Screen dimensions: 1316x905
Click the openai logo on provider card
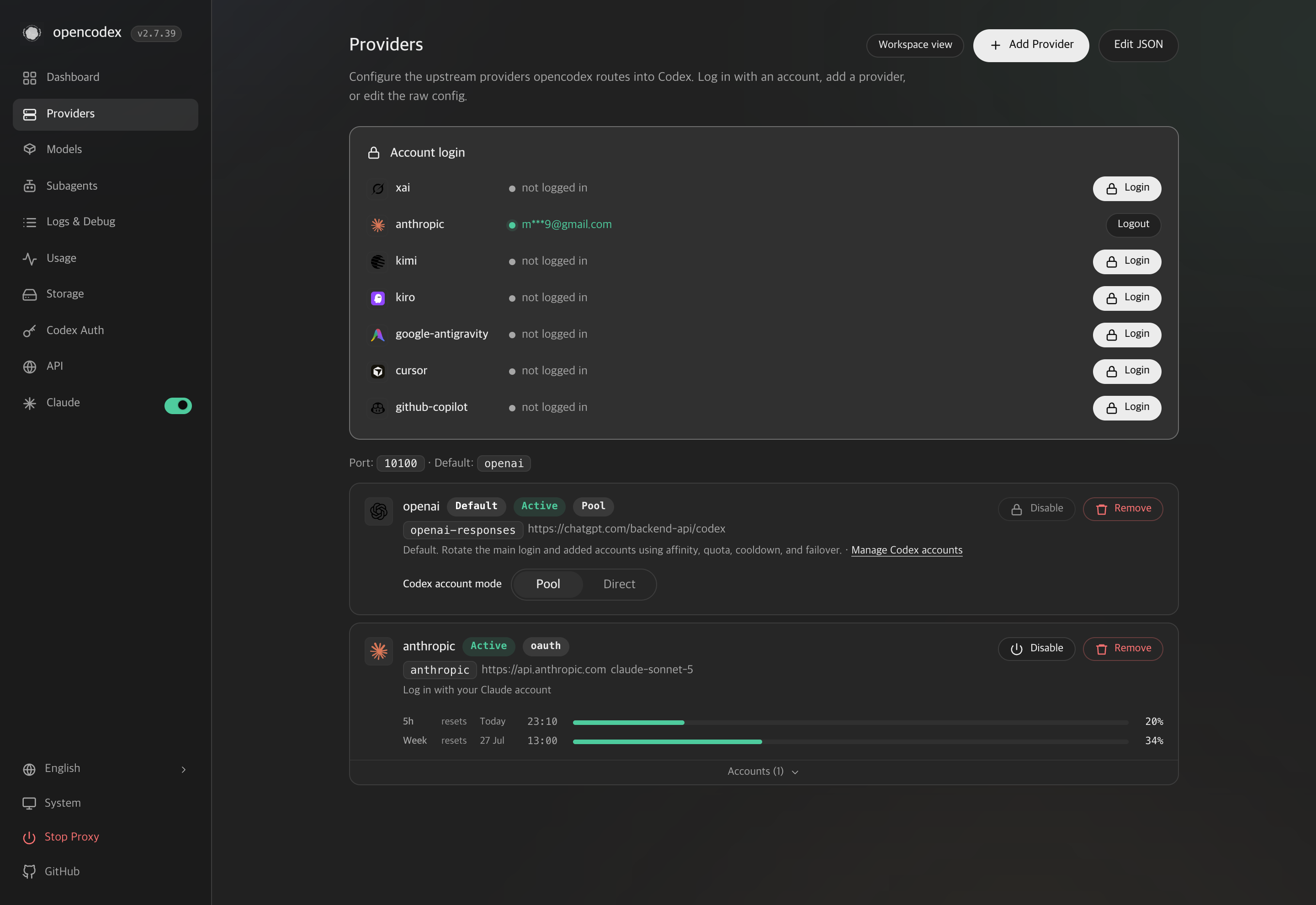379,511
